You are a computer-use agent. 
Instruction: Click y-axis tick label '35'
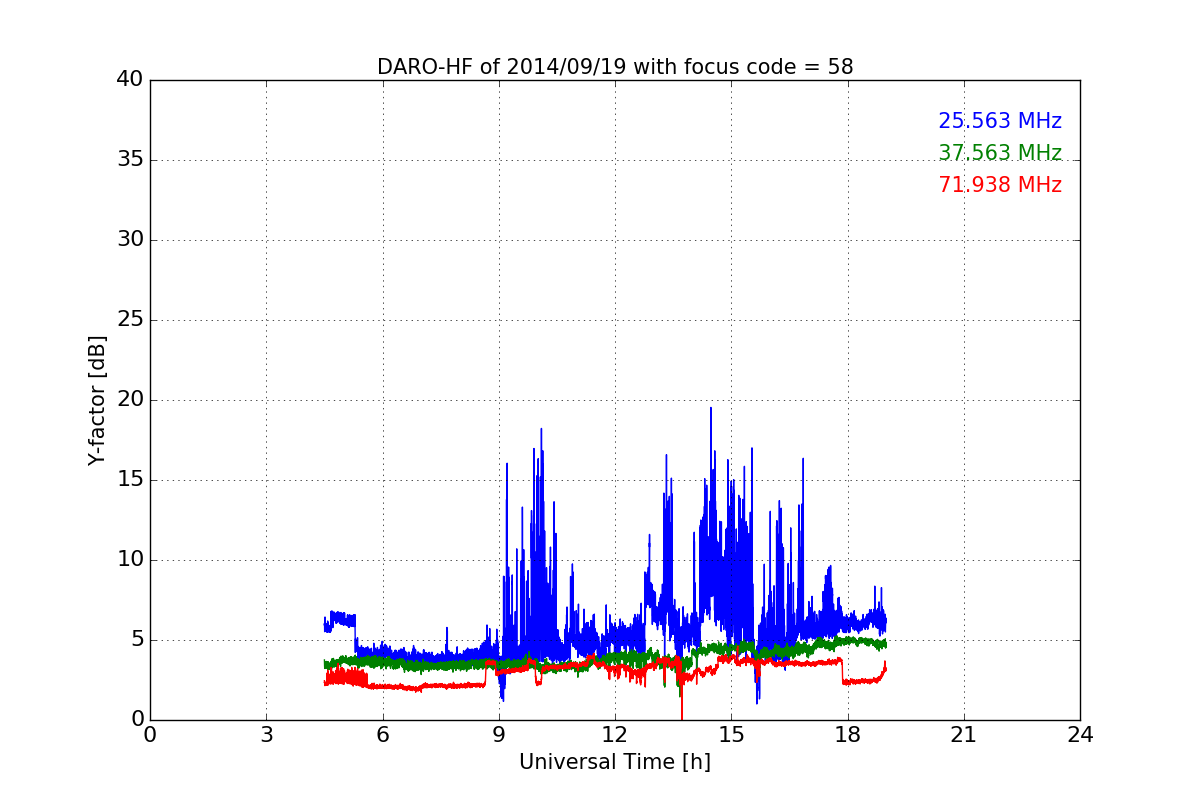pos(130,160)
